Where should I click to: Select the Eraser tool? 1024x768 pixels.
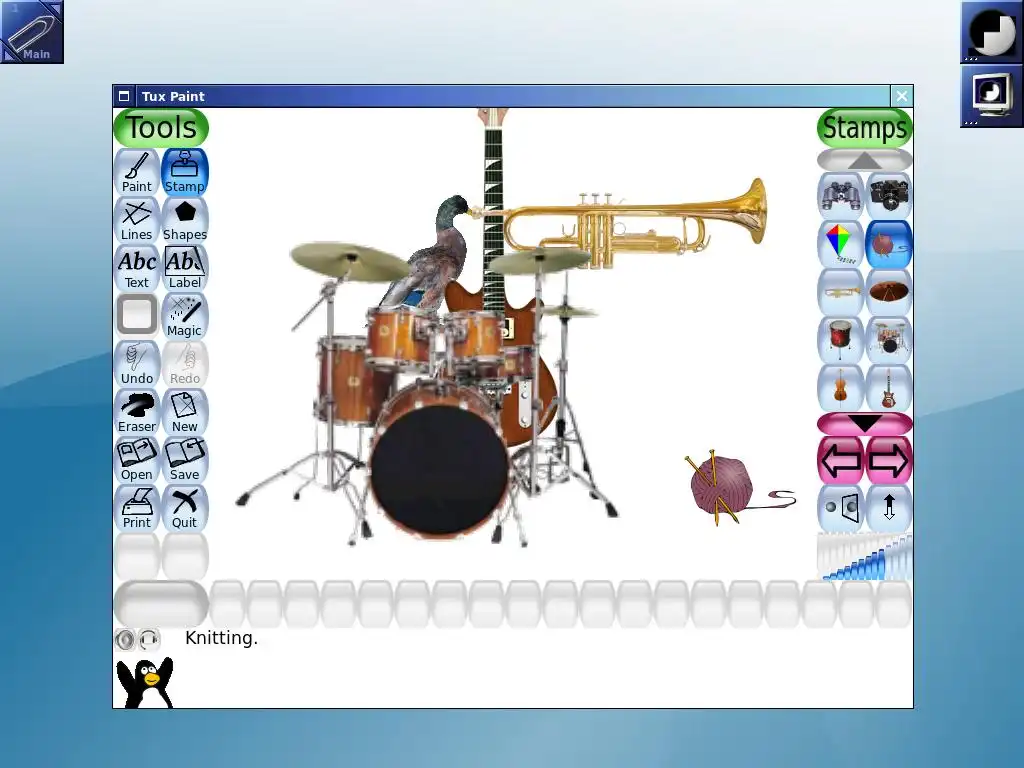point(137,412)
